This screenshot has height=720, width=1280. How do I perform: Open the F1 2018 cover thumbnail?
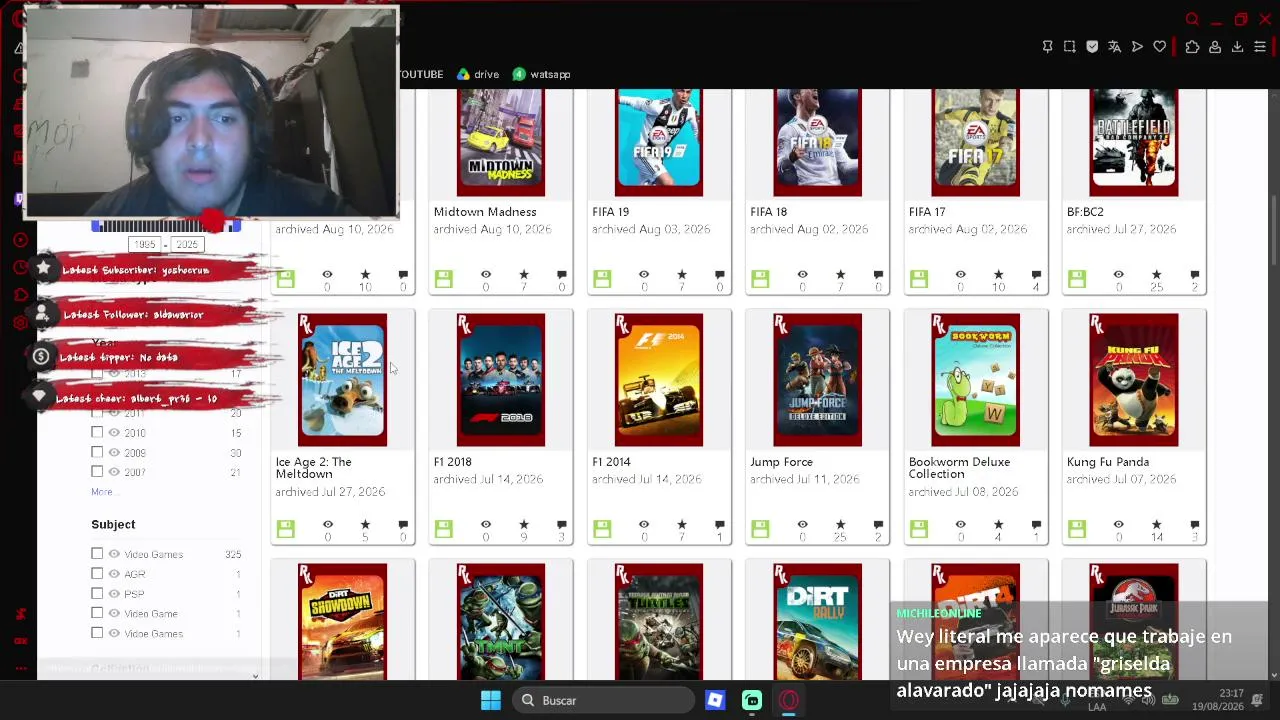501,380
